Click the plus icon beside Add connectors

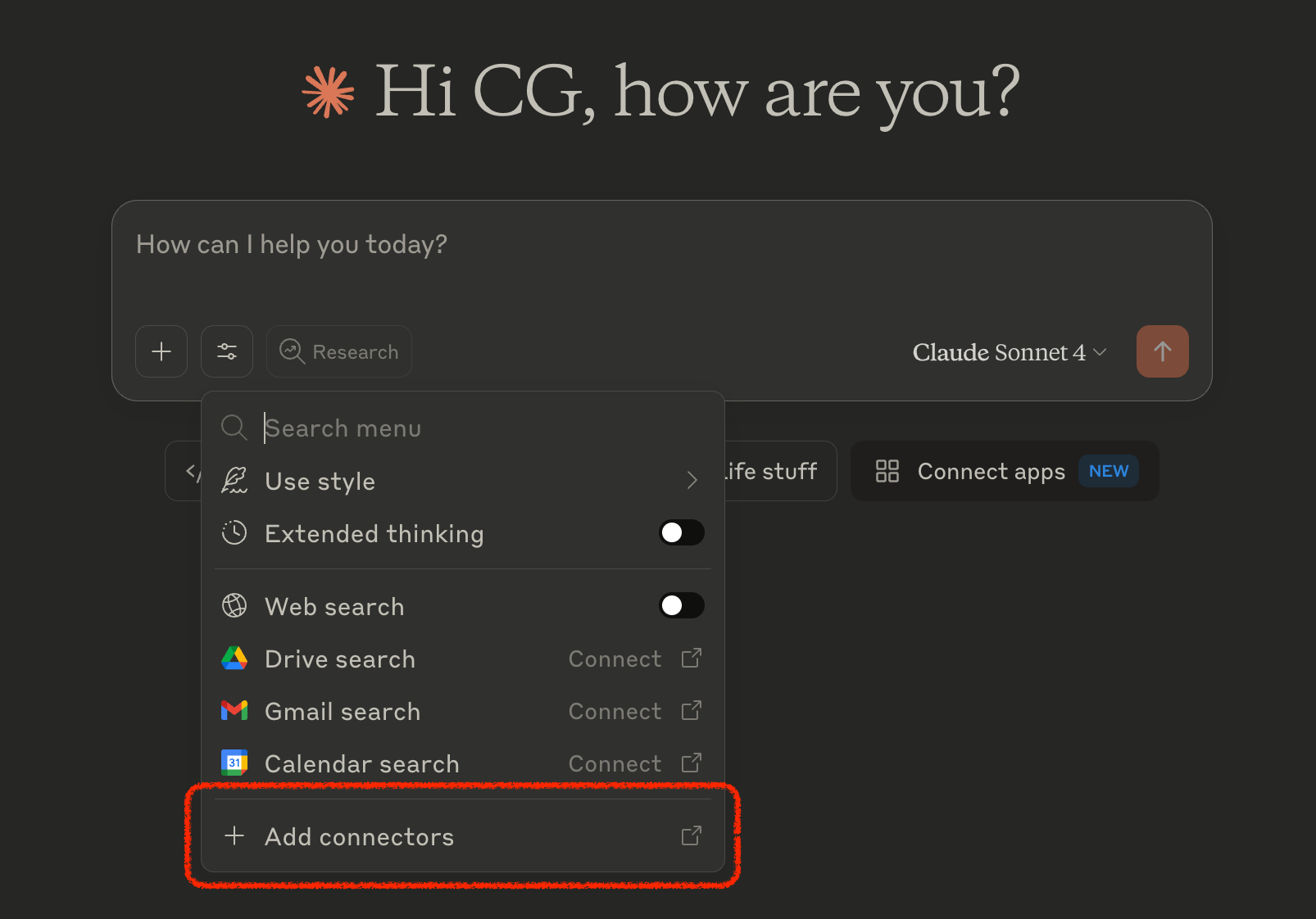(x=234, y=835)
